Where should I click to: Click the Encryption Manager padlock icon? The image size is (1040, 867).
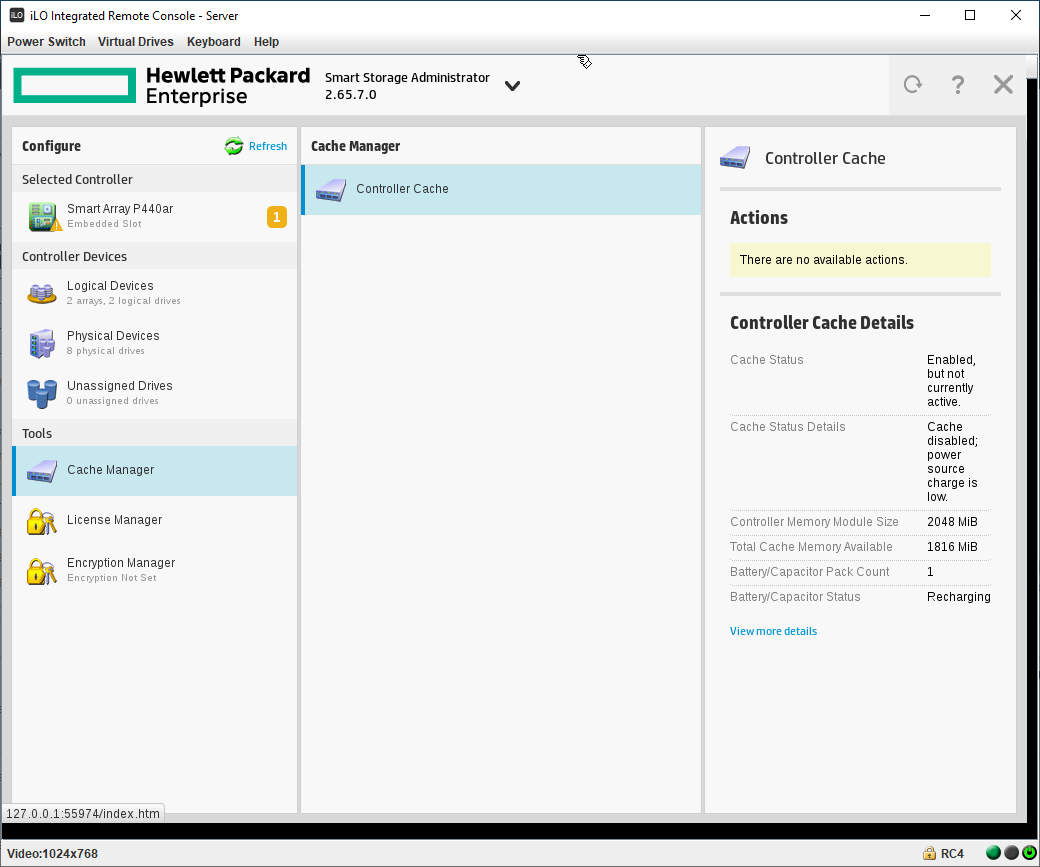click(41, 571)
